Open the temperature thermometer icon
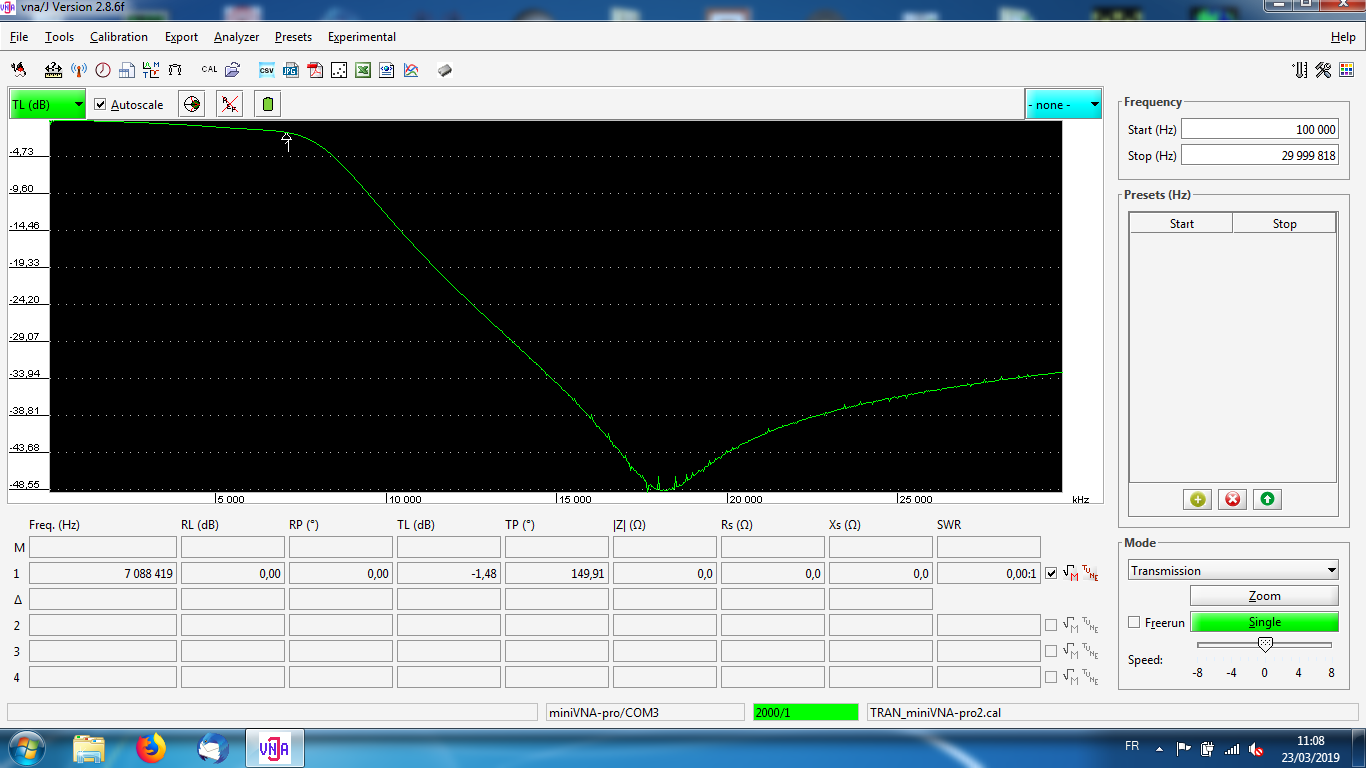 1300,70
